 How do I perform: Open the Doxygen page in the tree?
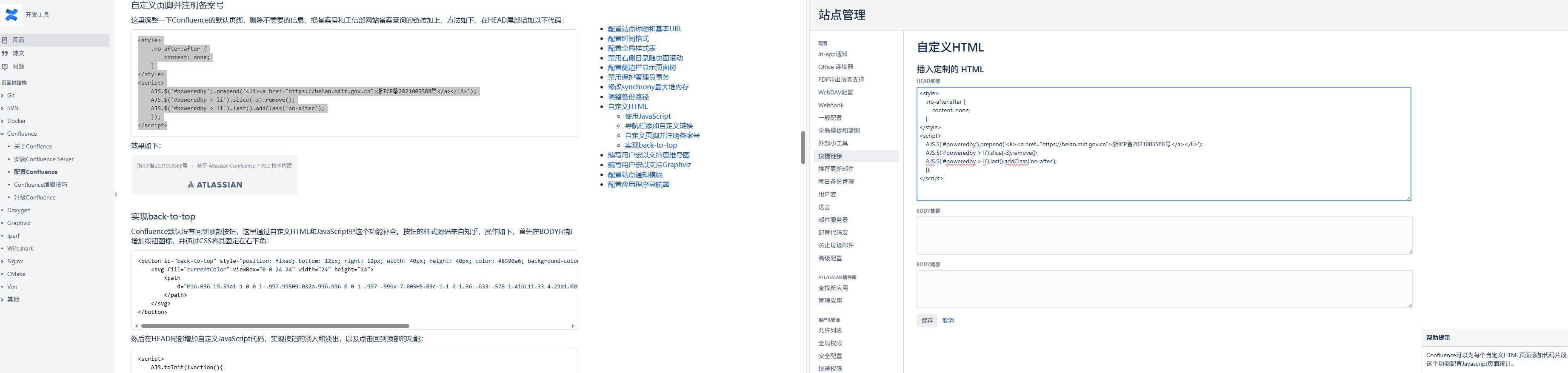[x=19, y=211]
